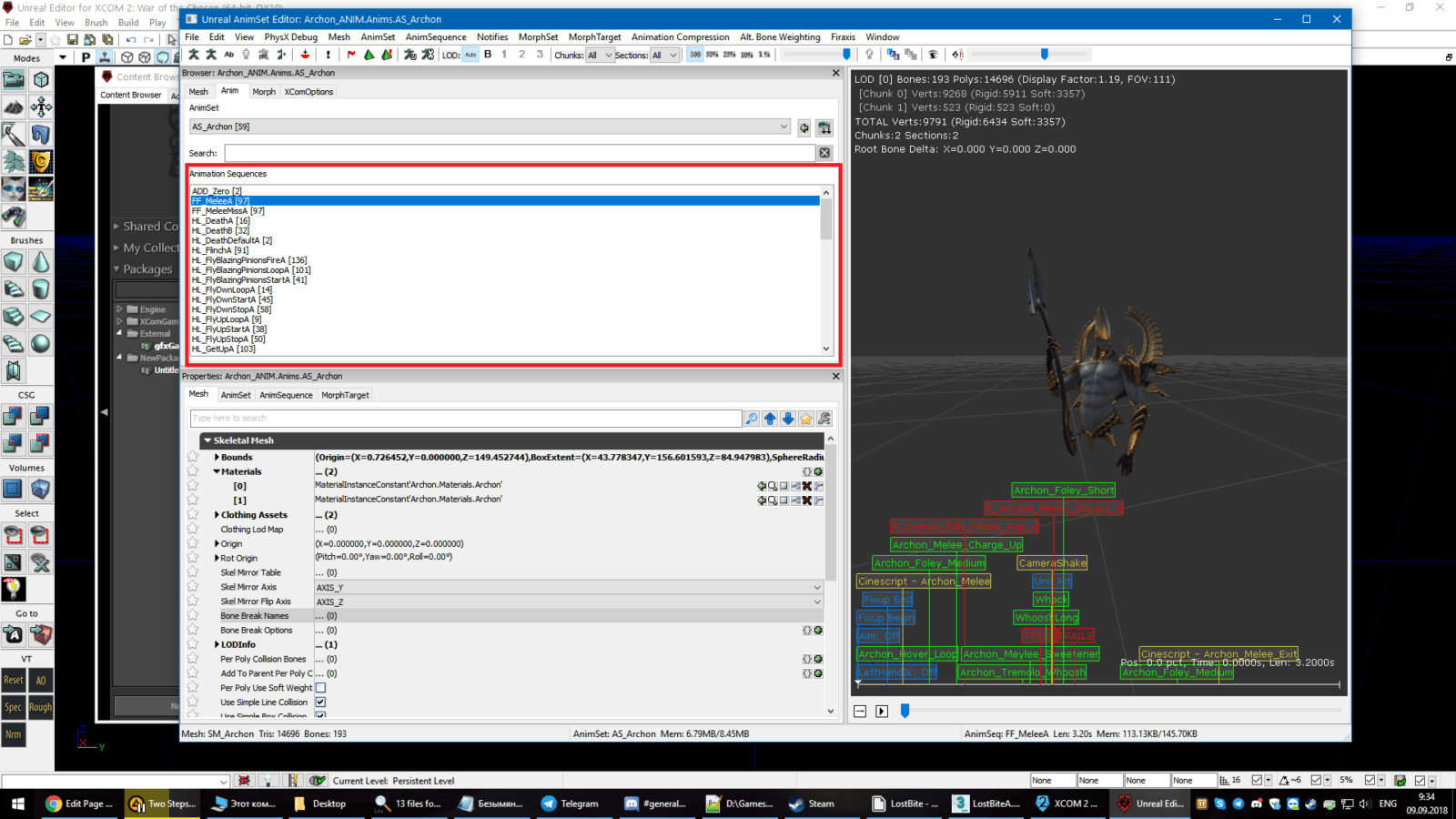1456x819 pixels.
Task: Switch to AnimSequence properties tab
Action: coord(286,395)
